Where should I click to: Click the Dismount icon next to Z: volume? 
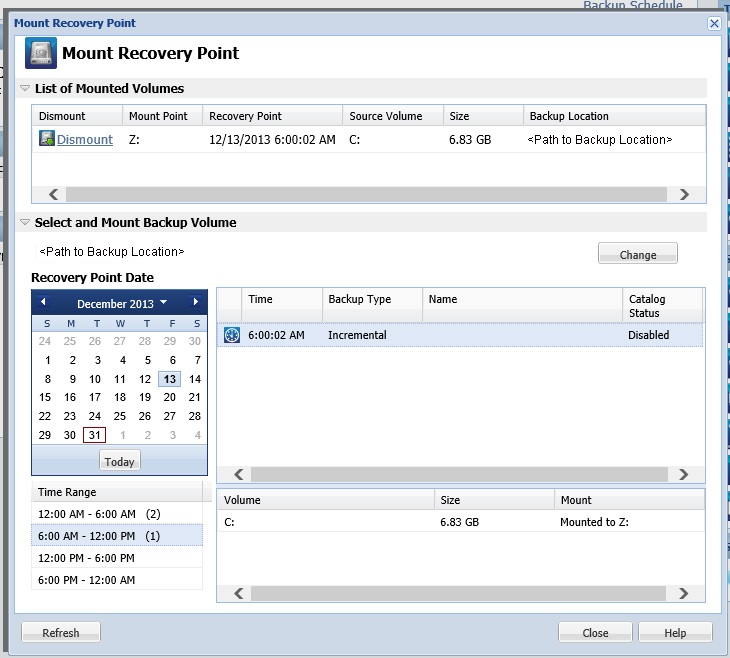tap(46, 140)
